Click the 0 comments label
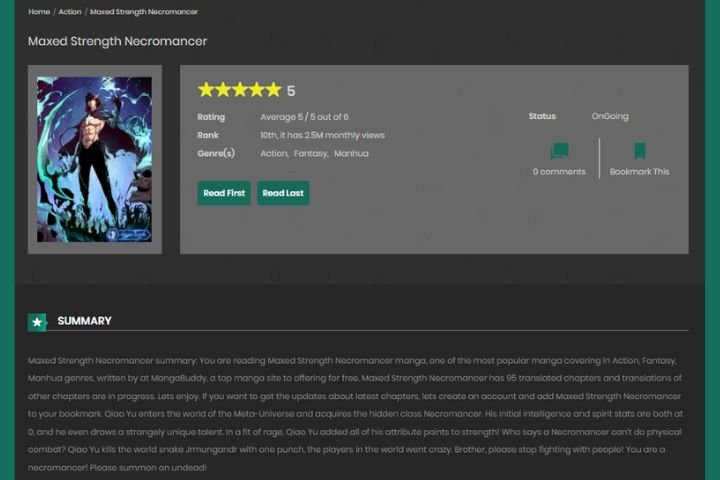The image size is (720, 480). click(x=559, y=171)
